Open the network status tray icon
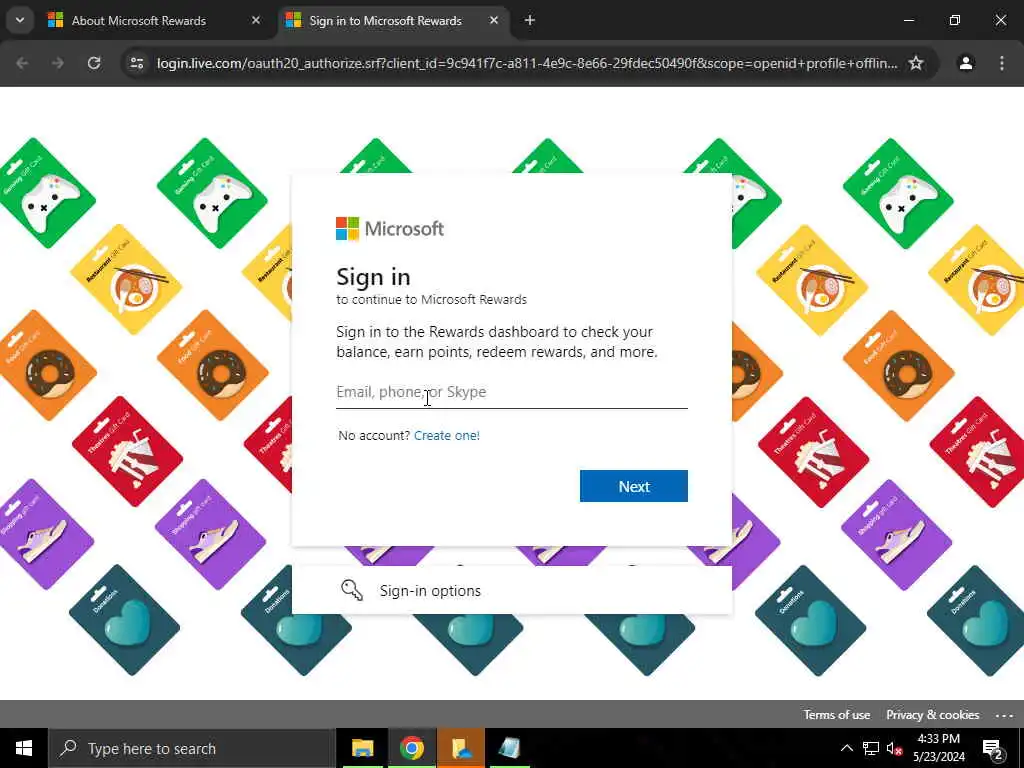Screen dimensions: 1024x768 [871, 748]
